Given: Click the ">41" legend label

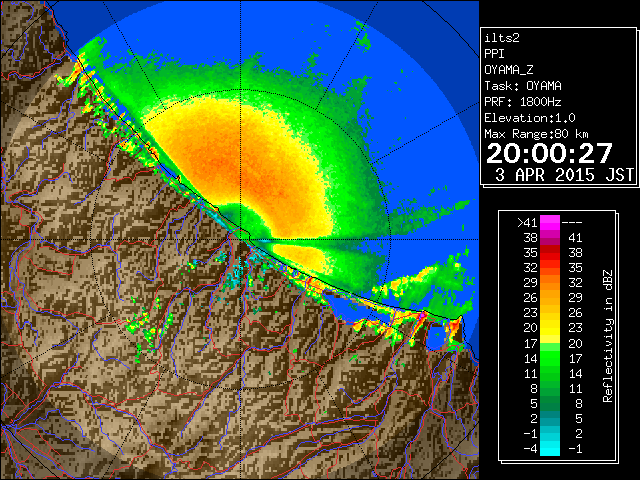Looking at the screenshot, I should coord(527,222).
